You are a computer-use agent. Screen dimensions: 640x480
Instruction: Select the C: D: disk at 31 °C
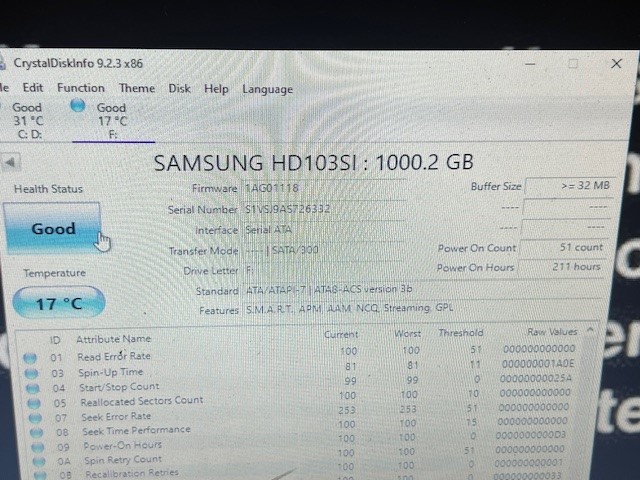(28, 121)
